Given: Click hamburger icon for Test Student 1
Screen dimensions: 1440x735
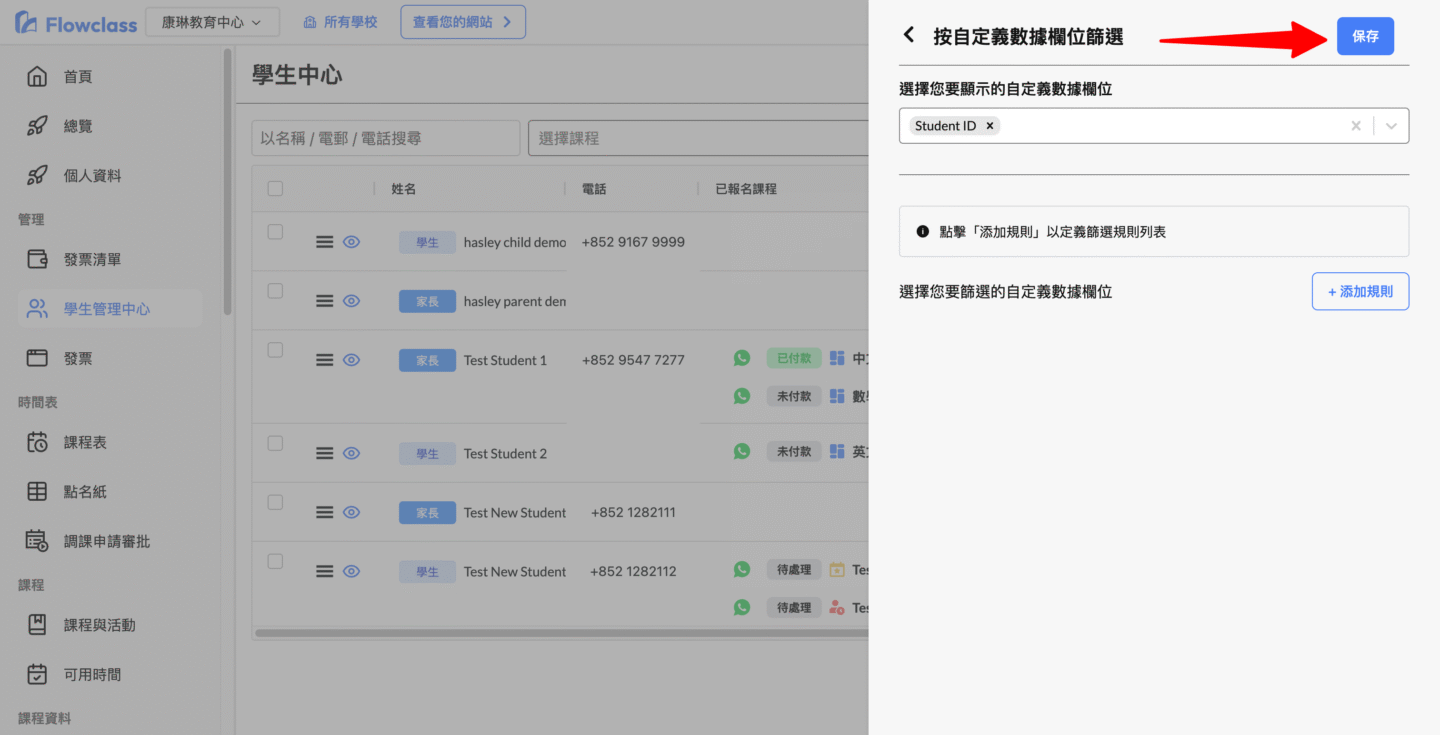Looking at the screenshot, I should coord(324,360).
